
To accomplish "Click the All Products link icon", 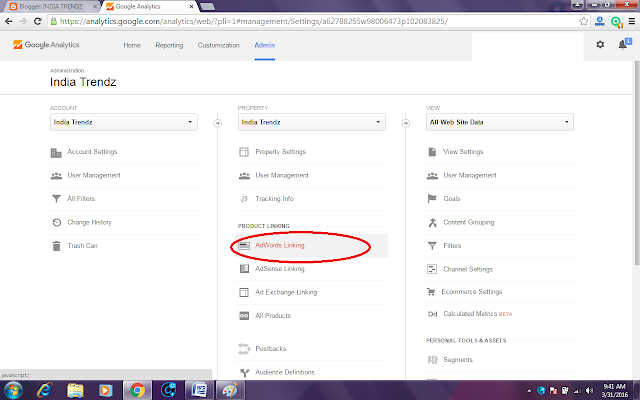I will (x=244, y=316).
